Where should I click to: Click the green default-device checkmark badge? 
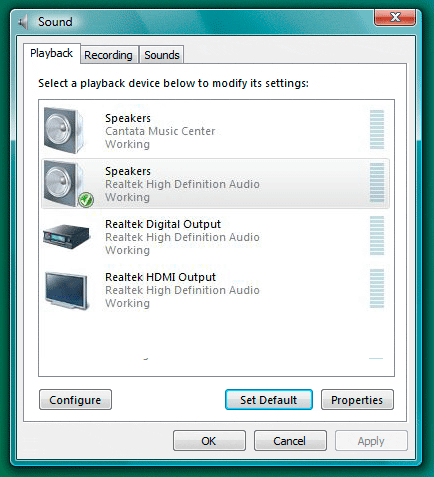click(x=86, y=200)
